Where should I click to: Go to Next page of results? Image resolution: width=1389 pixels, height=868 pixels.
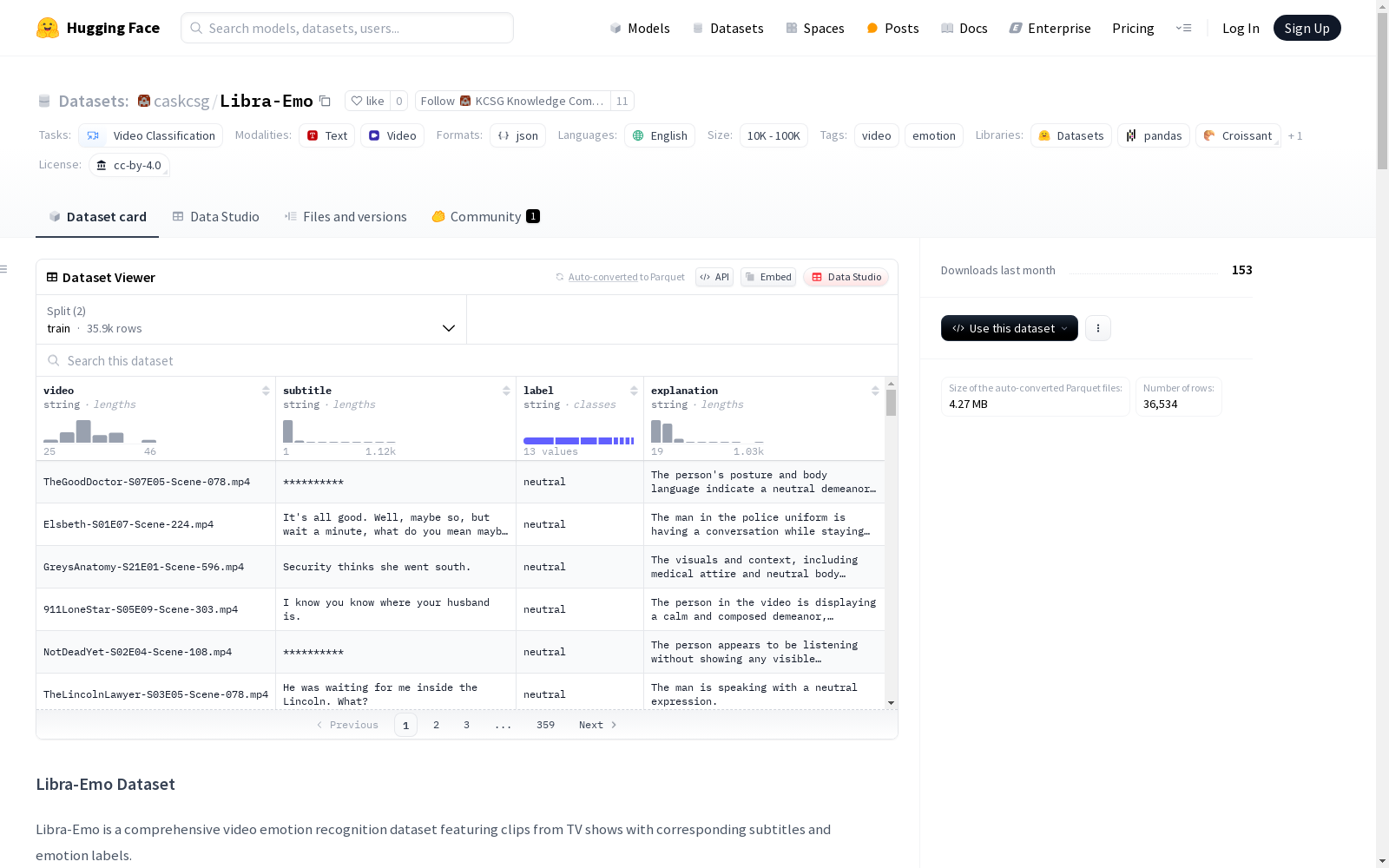pyautogui.click(x=598, y=725)
